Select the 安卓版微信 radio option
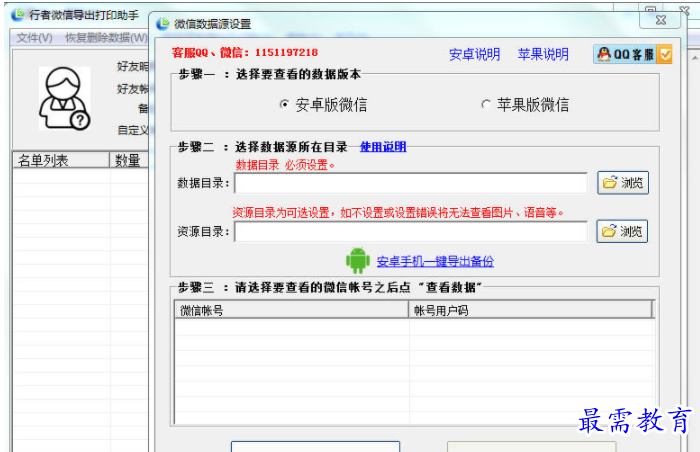700x452 pixels. pyautogui.click(x=324, y=105)
